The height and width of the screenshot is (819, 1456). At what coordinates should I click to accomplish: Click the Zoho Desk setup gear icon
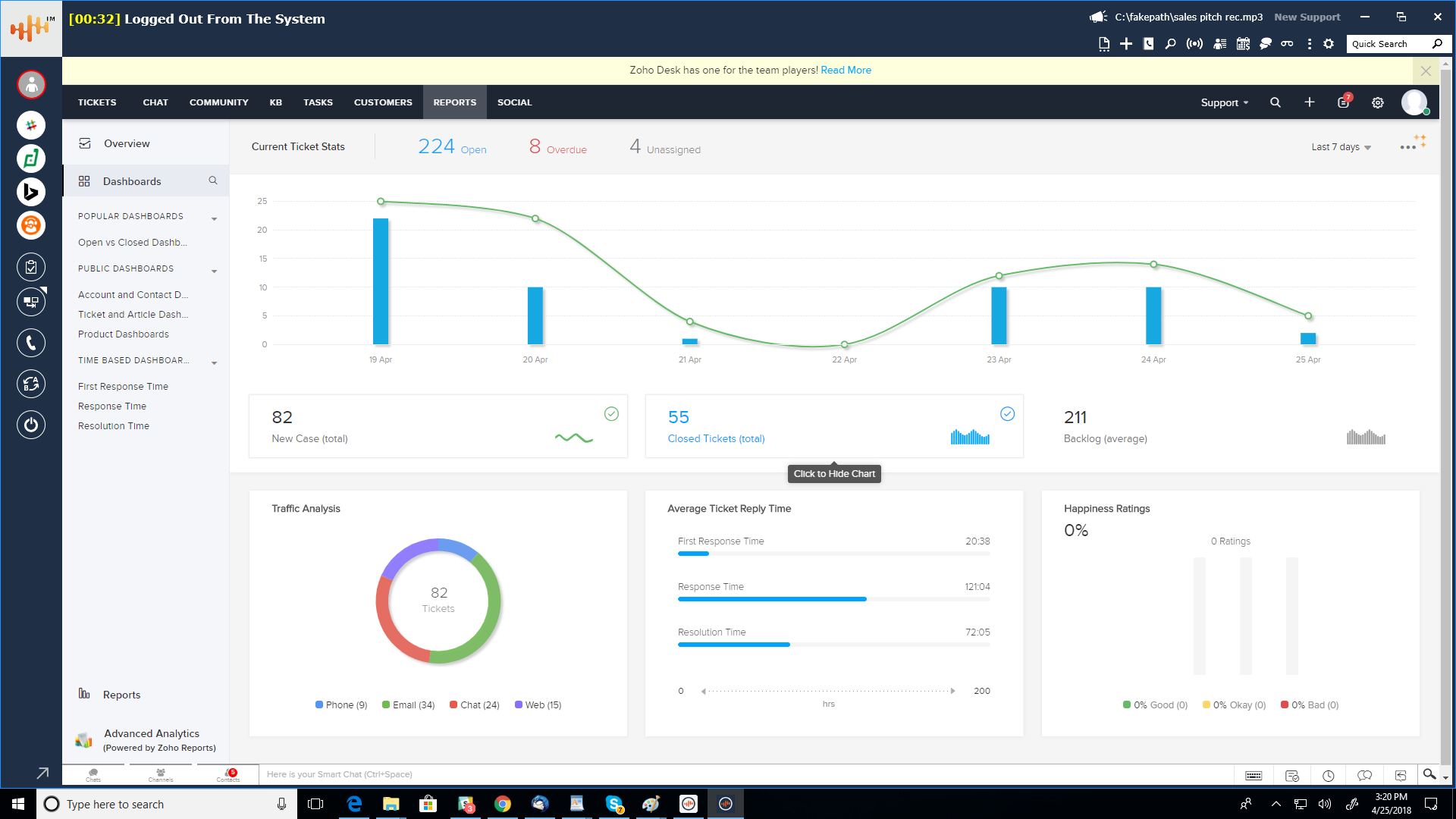[1378, 102]
